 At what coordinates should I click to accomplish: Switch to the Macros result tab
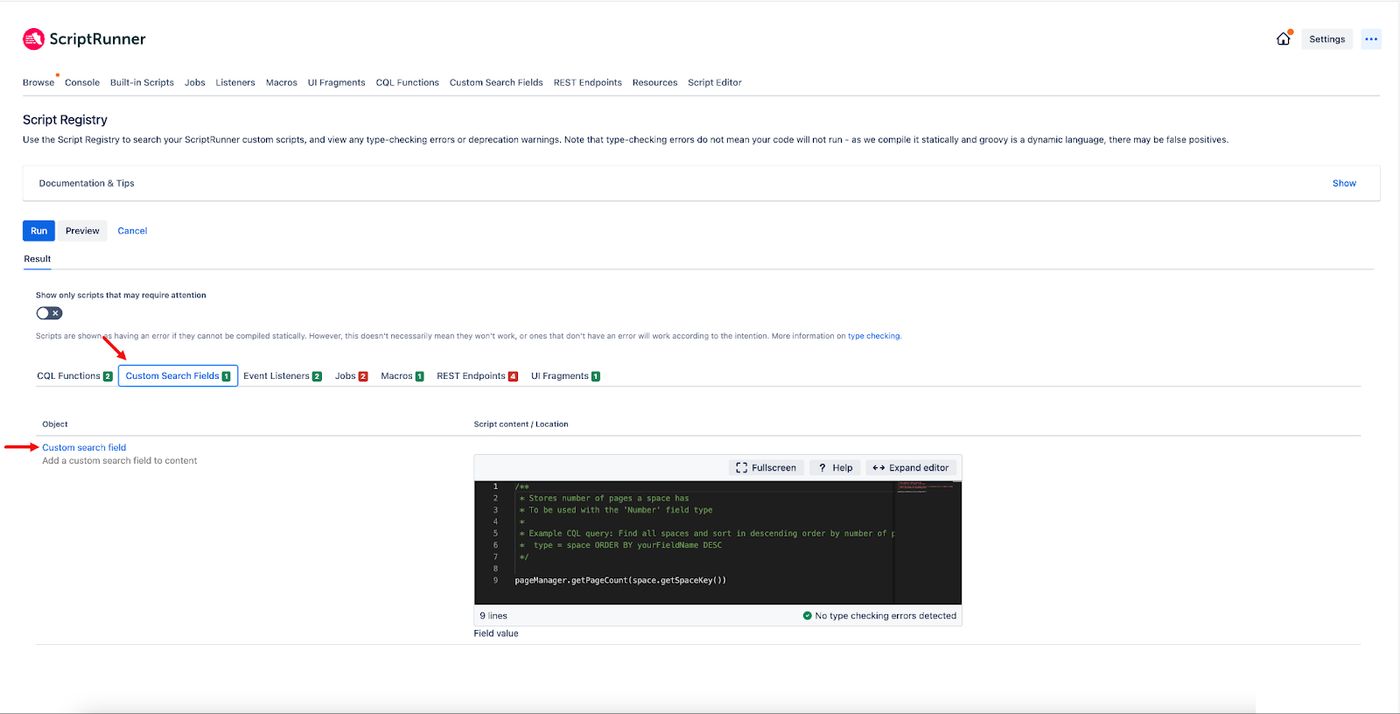pos(402,376)
